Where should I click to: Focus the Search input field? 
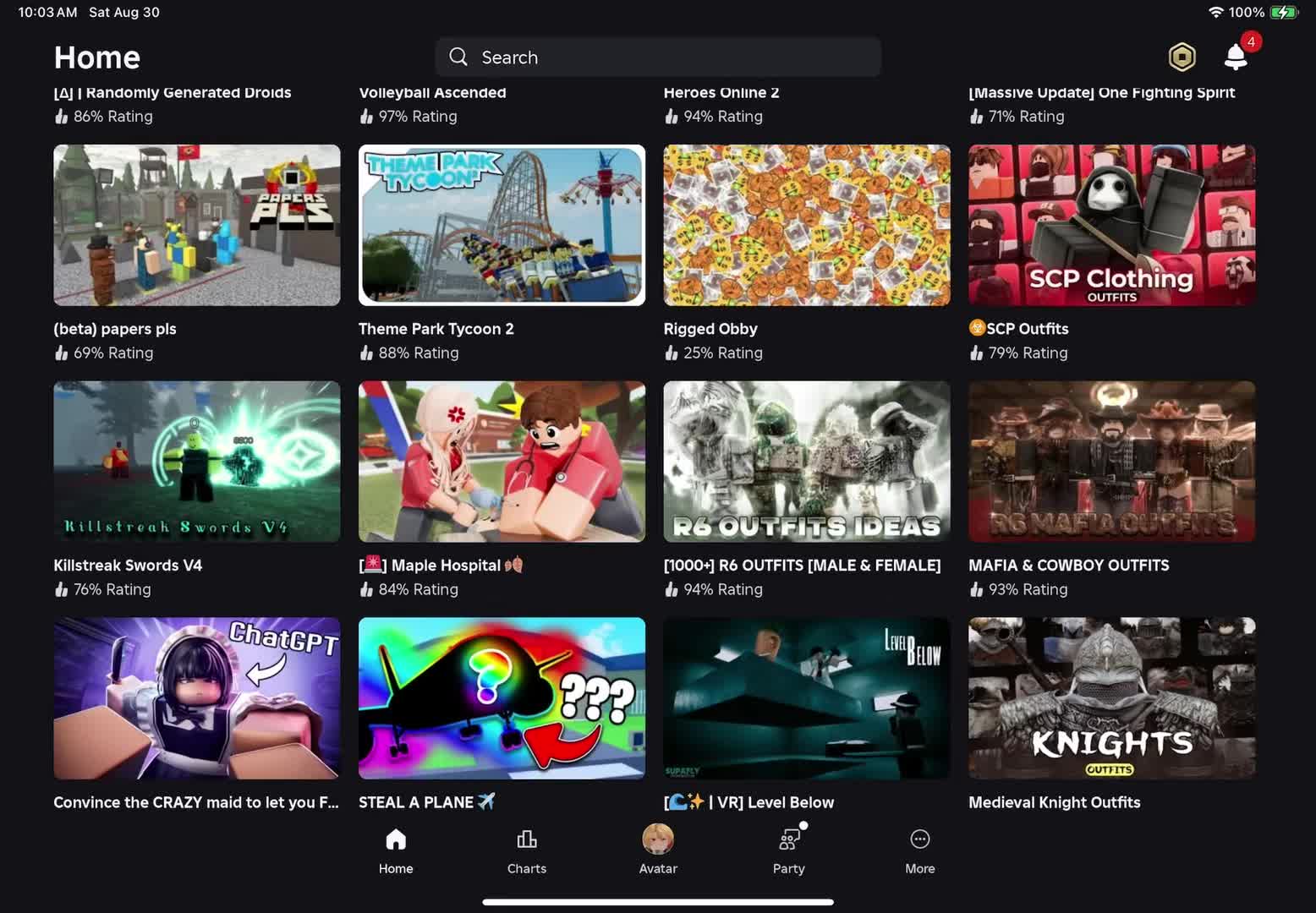click(x=658, y=57)
